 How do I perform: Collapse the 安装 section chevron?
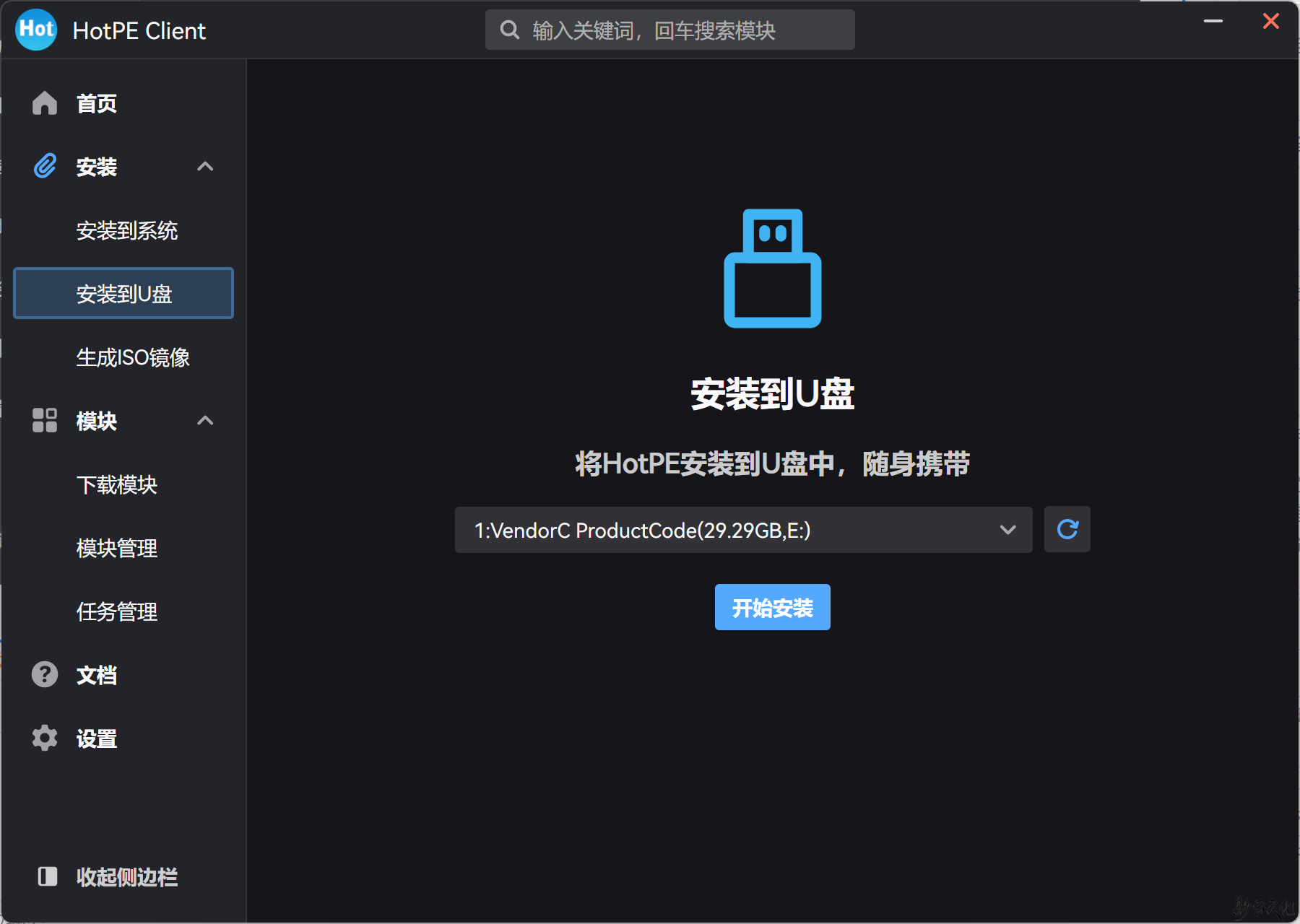coord(205,167)
